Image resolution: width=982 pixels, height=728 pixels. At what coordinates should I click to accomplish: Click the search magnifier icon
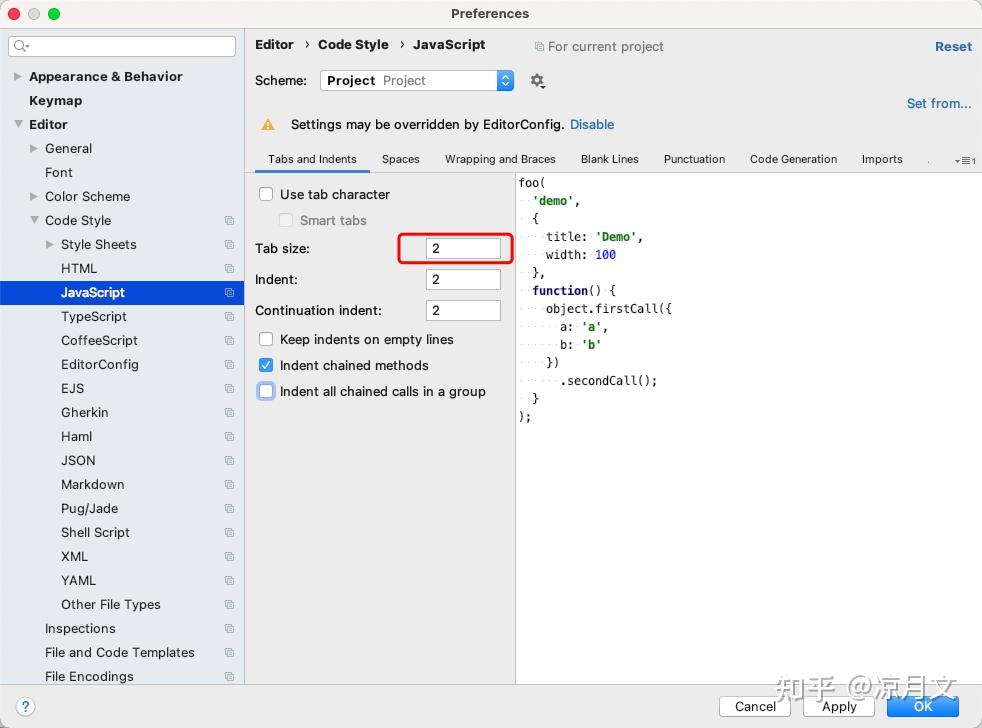click(21, 46)
